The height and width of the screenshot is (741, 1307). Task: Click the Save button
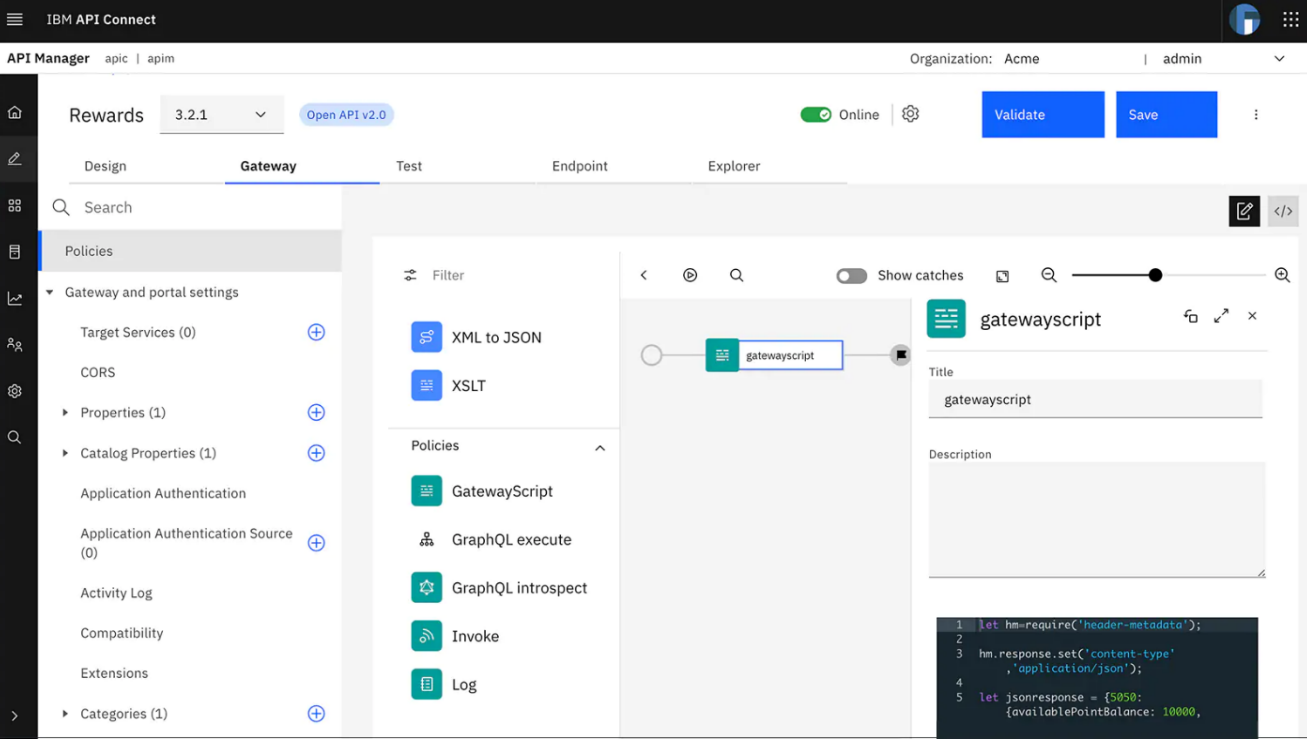1166,114
